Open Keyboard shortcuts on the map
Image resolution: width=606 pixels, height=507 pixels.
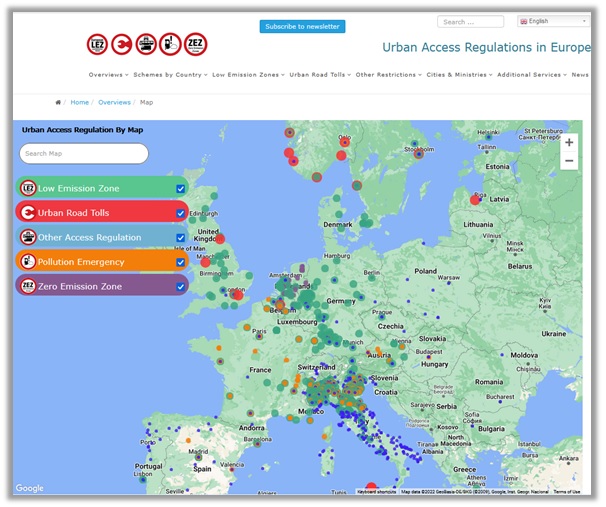pos(376,492)
